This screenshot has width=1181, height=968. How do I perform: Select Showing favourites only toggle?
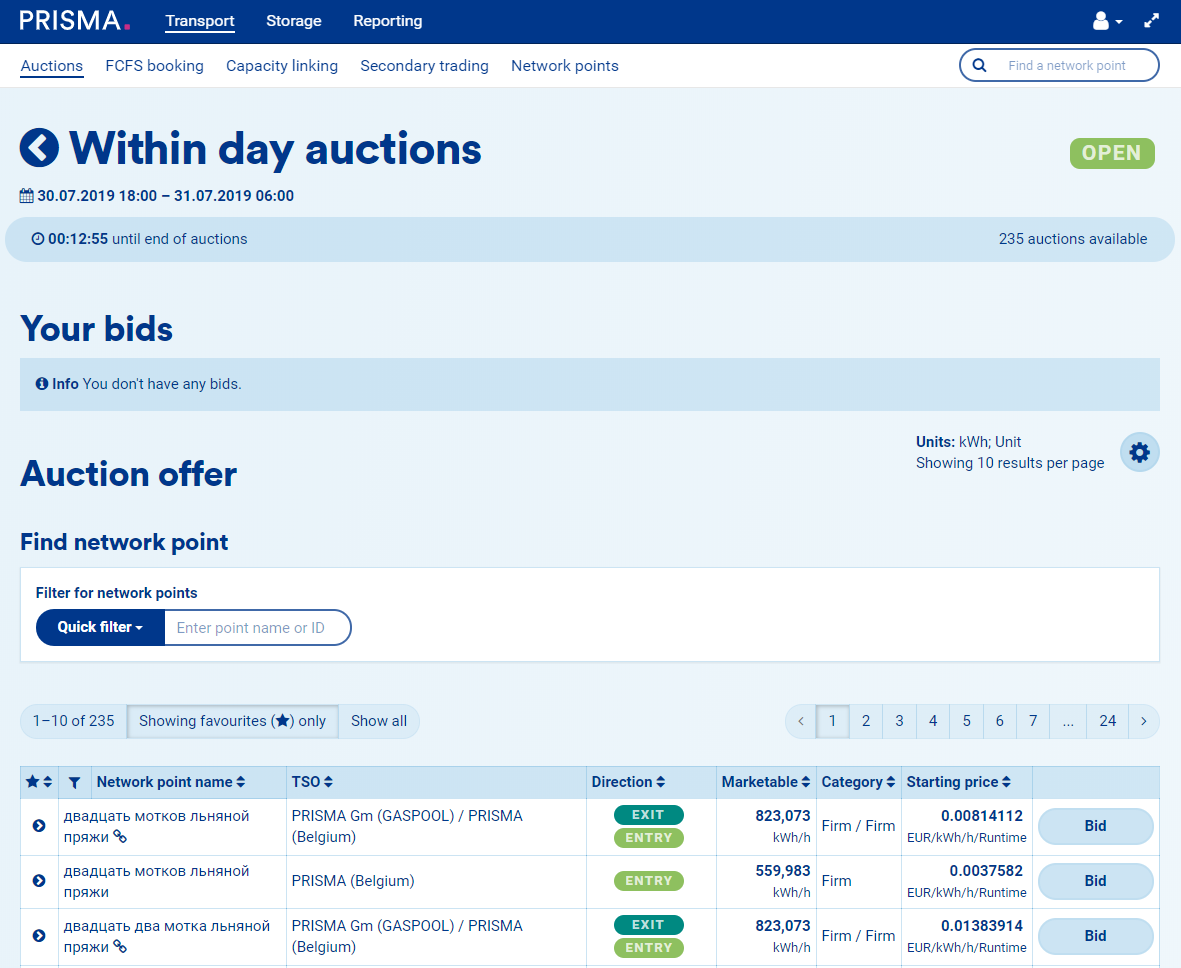pos(232,721)
